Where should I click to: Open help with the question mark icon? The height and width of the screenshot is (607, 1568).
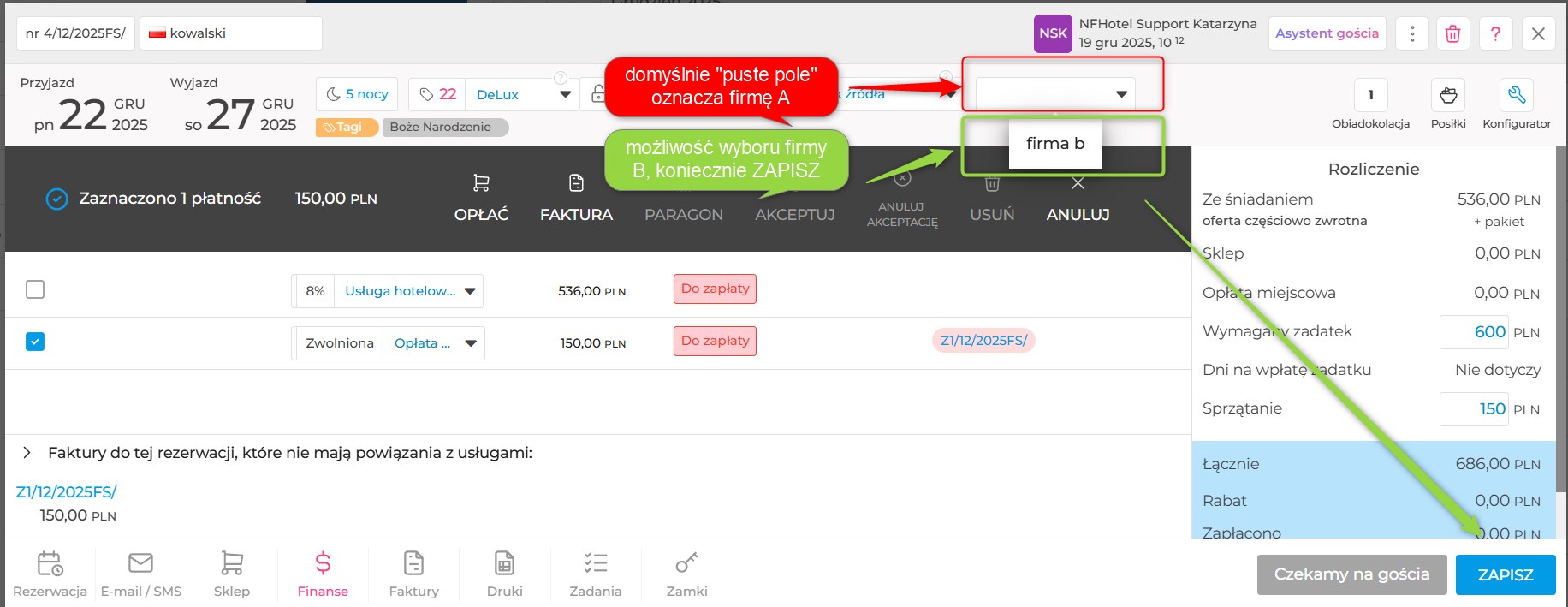coord(1495,33)
